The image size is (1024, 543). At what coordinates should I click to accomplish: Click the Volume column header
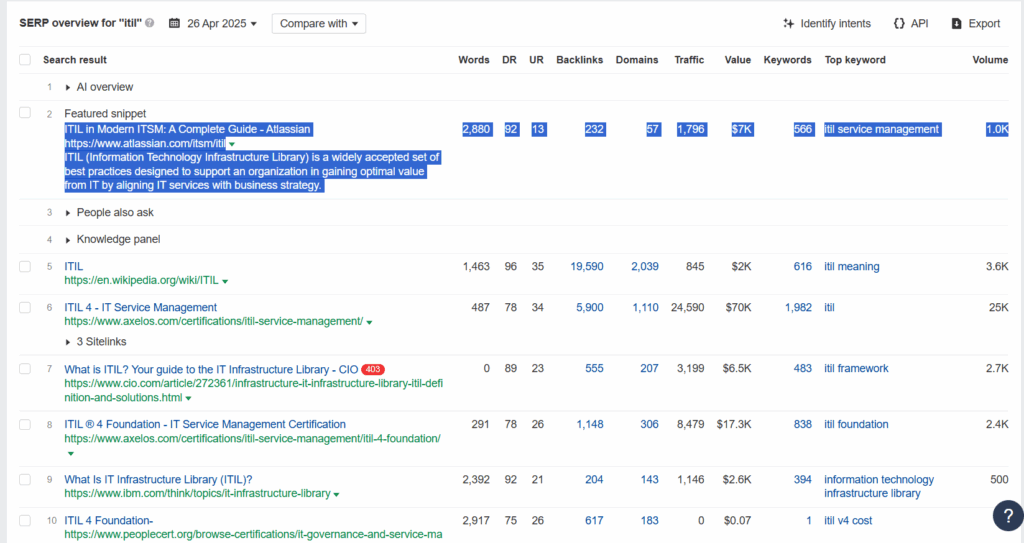[x=990, y=59]
